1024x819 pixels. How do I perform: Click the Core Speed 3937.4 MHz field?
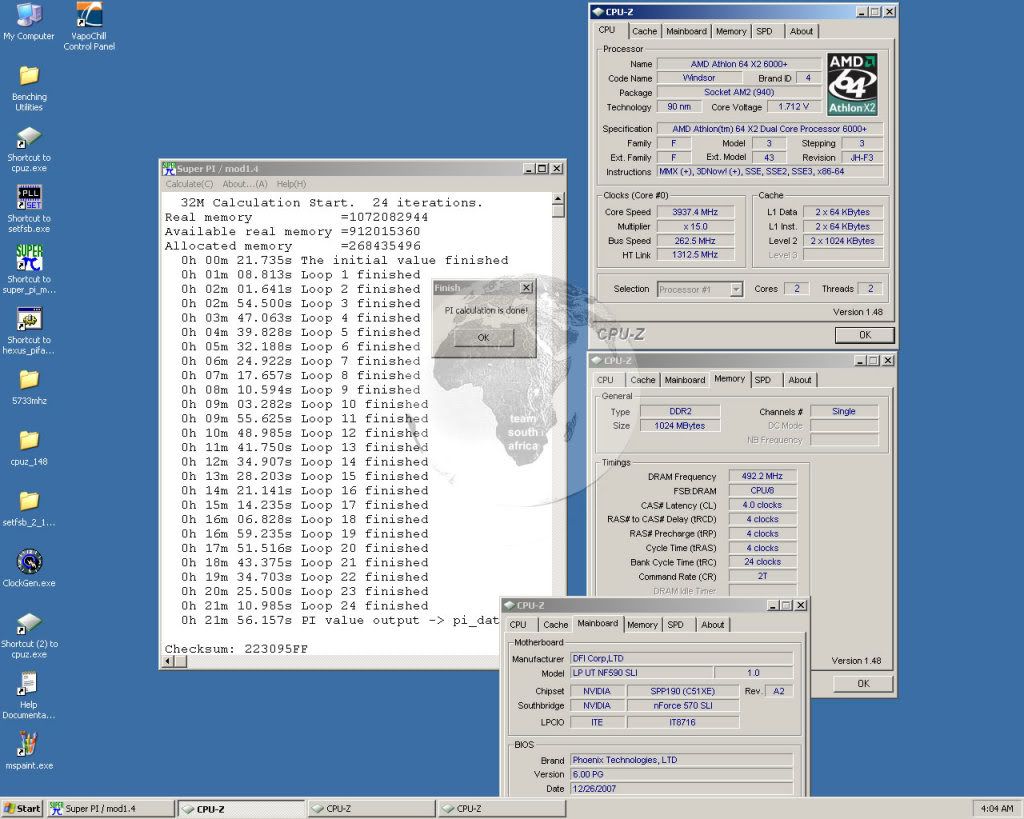click(695, 212)
